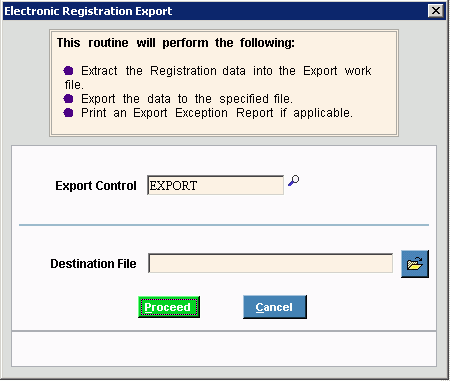Click the heading This routine will perform
Image resolution: width=450 pixels, height=381 pixels.
click(176, 43)
